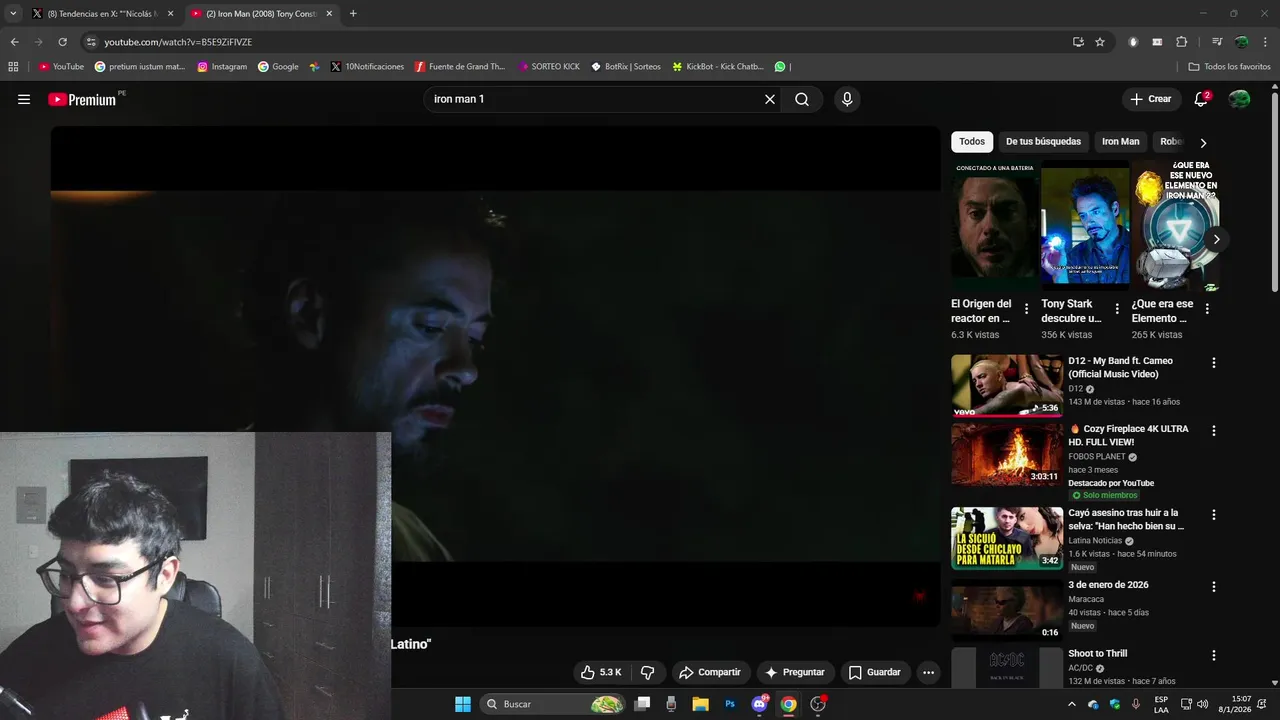Select Iron Man filter chip
Image resolution: width=1280 pixels, height=720 pixels.
coord(1121,142)
